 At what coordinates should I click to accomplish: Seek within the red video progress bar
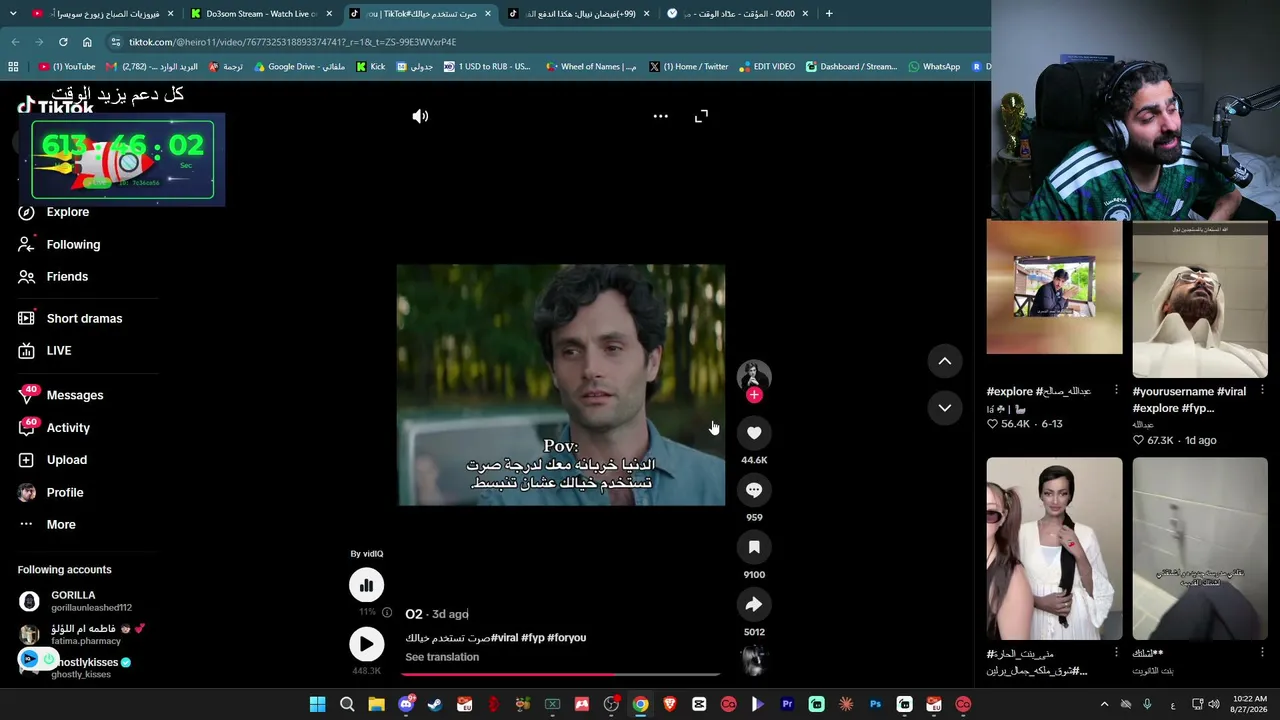click(x=560, y=674)
